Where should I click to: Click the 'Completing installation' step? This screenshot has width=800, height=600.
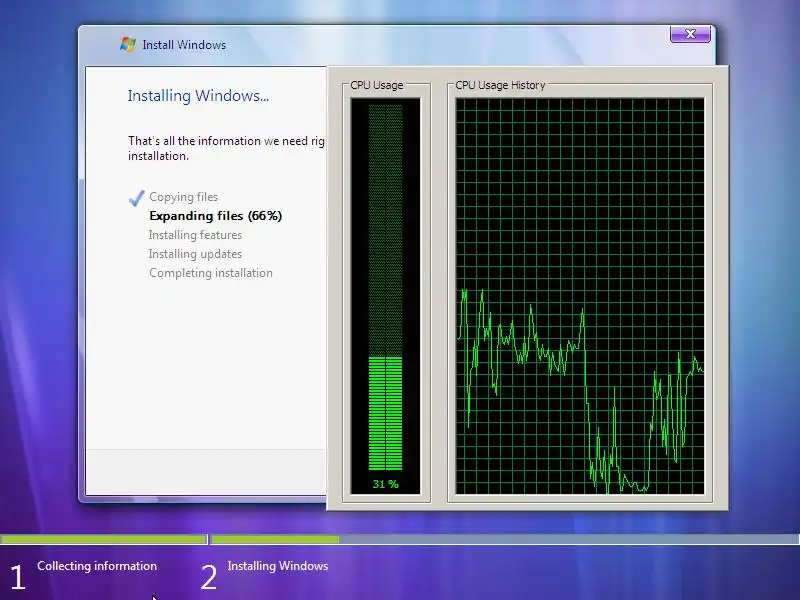[211, 273]
